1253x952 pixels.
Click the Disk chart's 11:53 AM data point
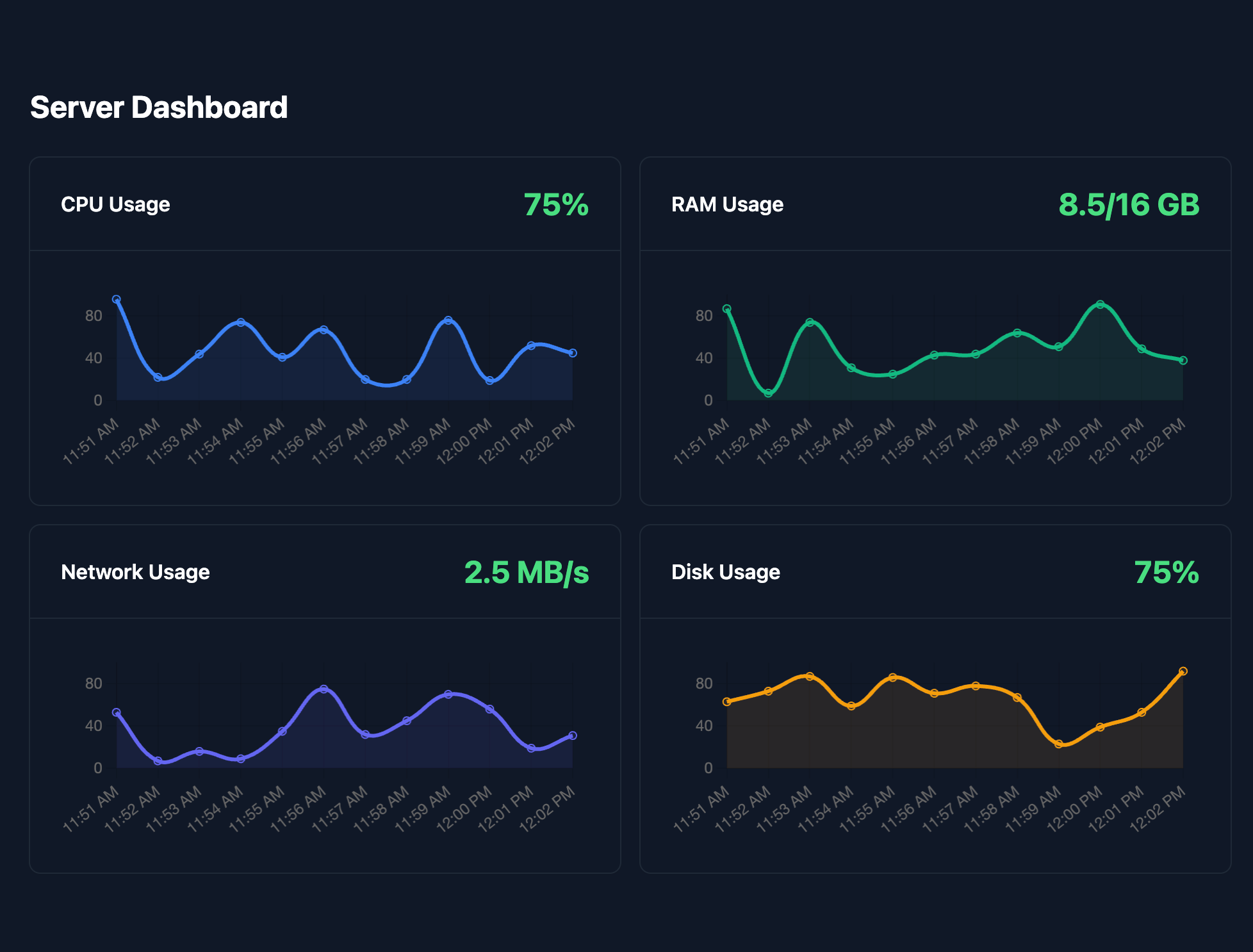[810, 677]
